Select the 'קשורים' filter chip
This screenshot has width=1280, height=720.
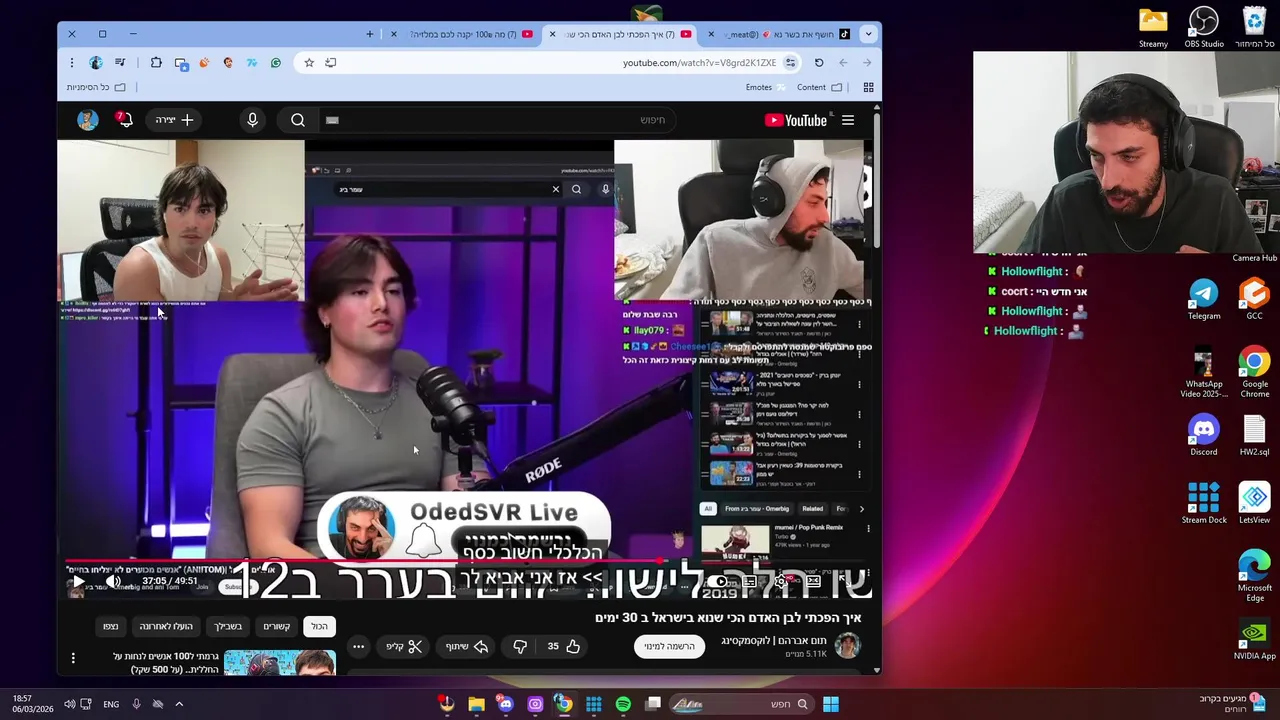click(x=277, y=626)
